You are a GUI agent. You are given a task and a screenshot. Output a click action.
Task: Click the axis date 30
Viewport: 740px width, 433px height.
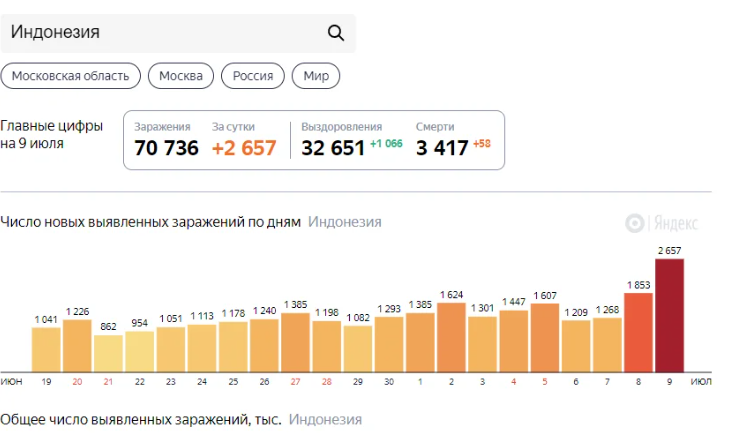pyautogui.click(x=389, y=382)
